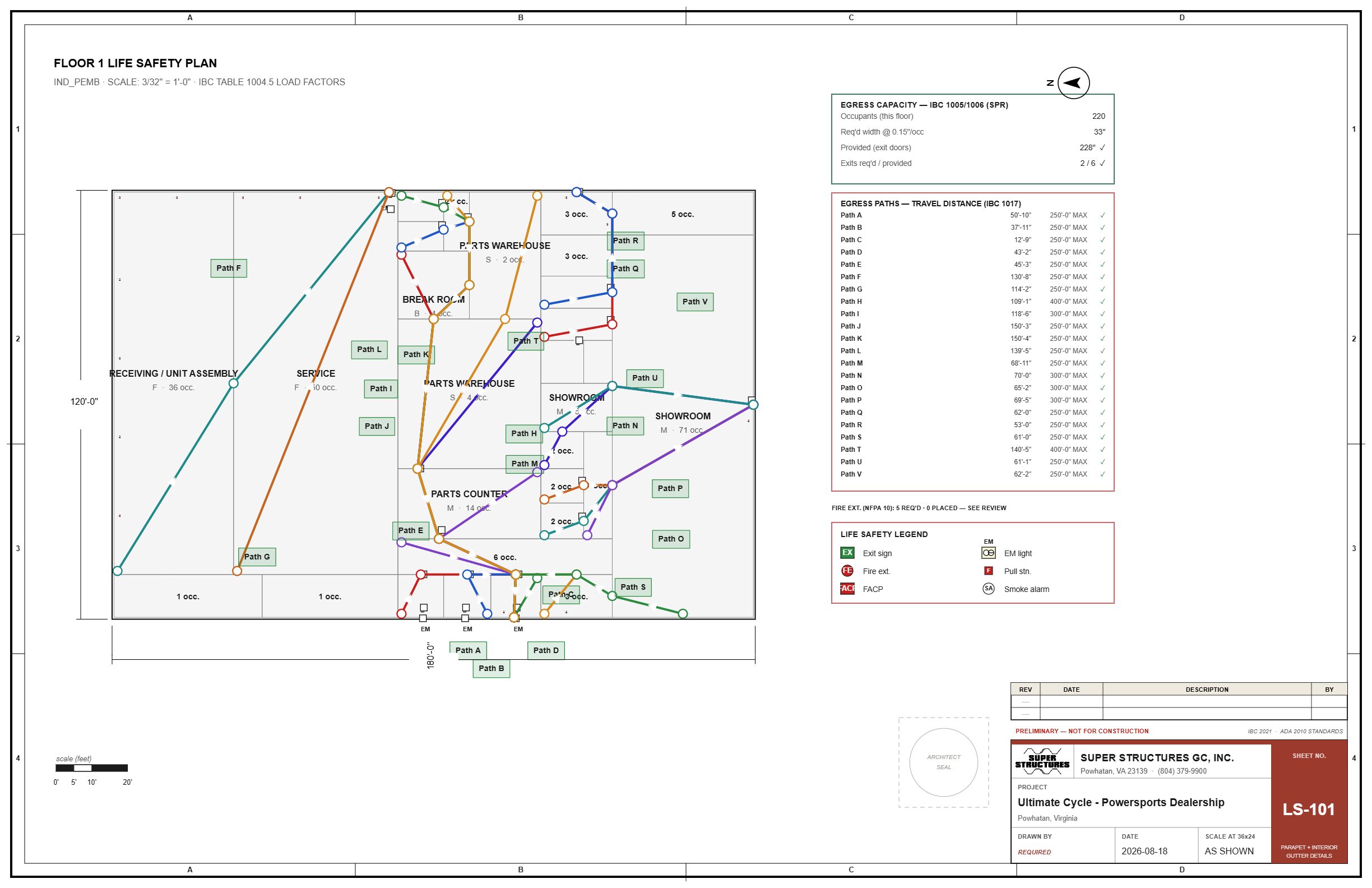Click the Occupants (this floor) row
Image resolution: width=1372 pixels, height=888 pixels.
(972, 117)
